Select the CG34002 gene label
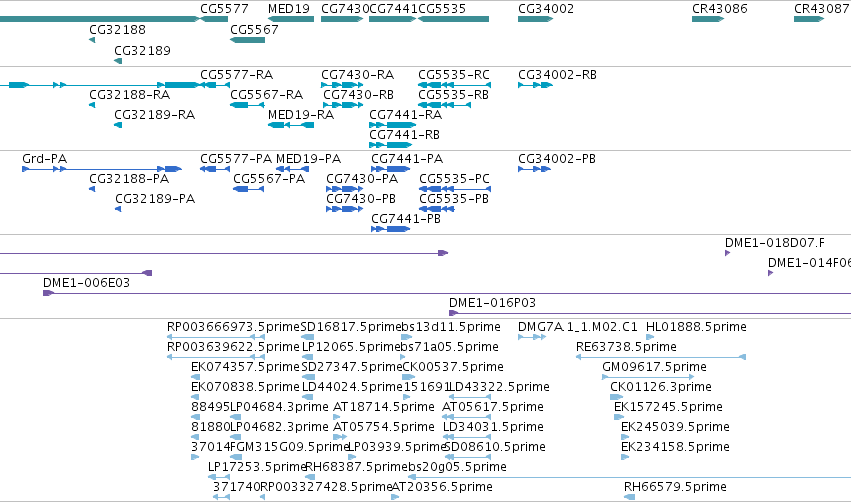 [x=546, y=9]
